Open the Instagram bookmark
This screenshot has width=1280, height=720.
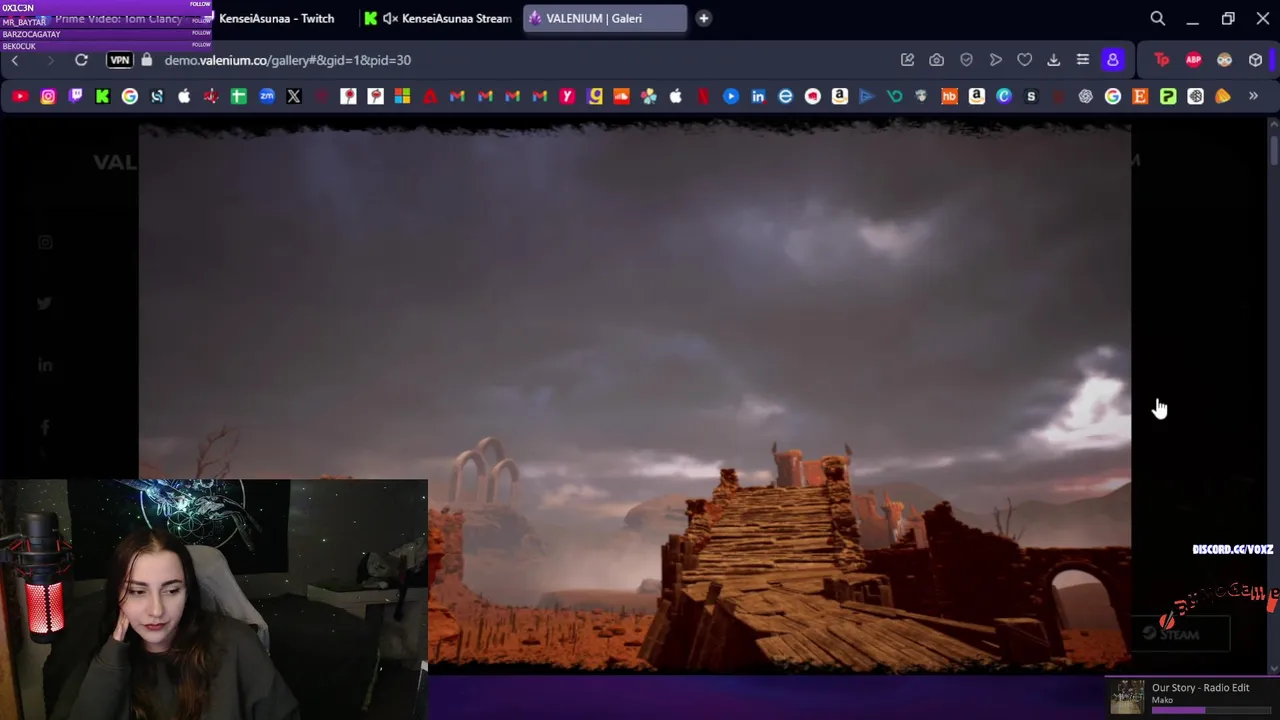(x=48, y=96)
